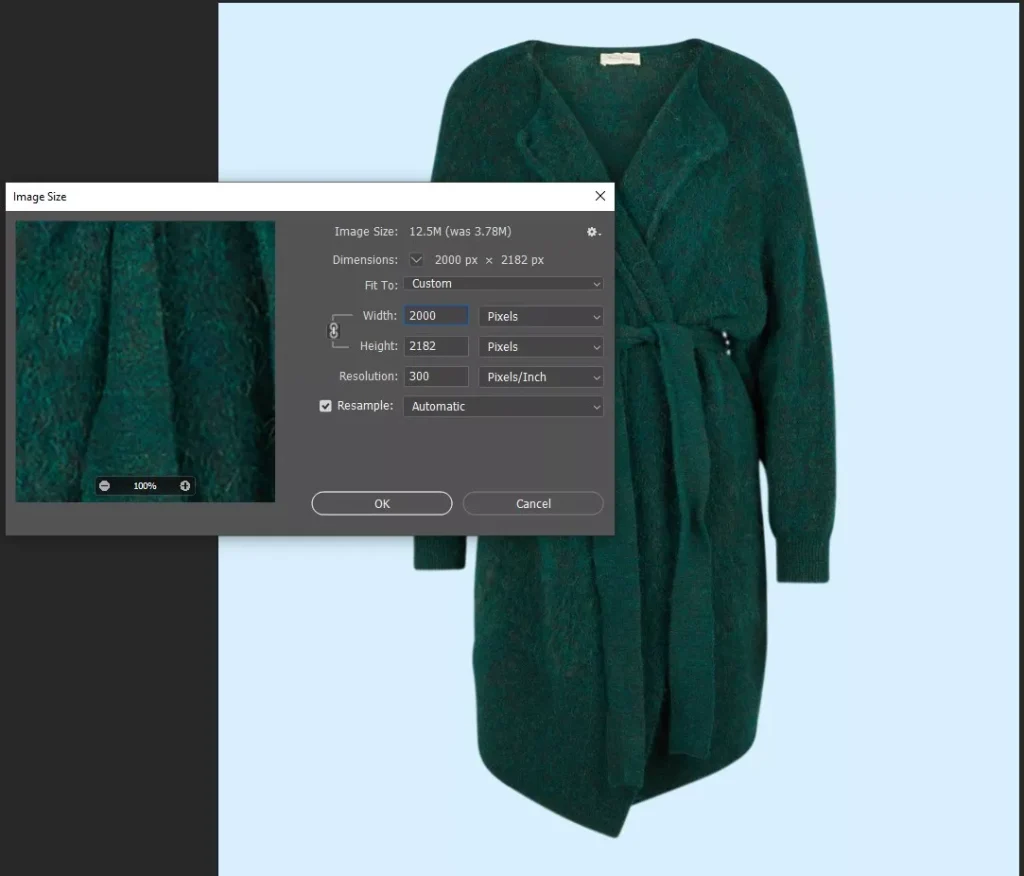Viewport: 1024px width, 876px height.
Task: Uncheck the Resample checkbox
Action: [x=325, y=406]
